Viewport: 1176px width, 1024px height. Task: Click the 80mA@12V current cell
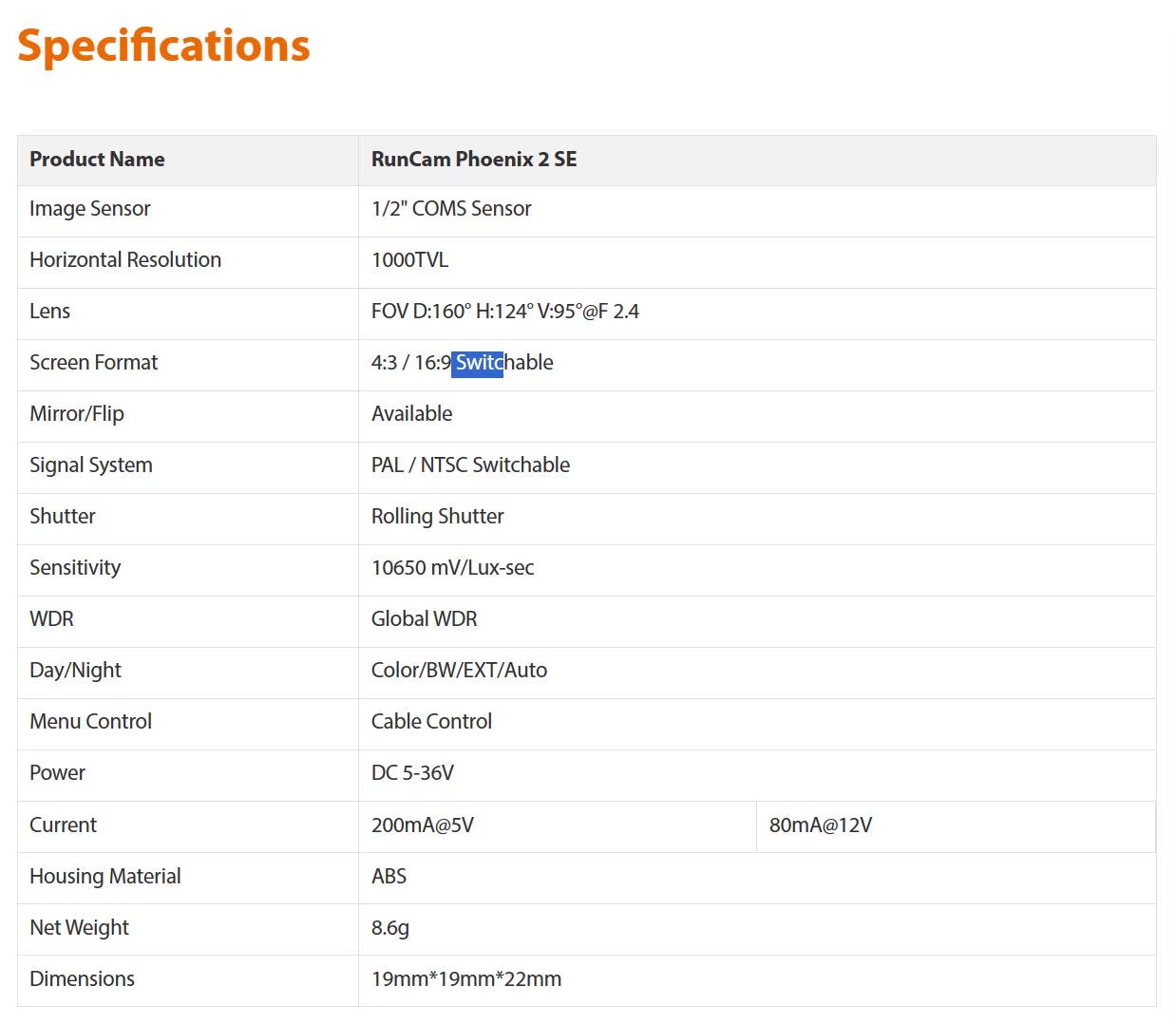[820, 825]
